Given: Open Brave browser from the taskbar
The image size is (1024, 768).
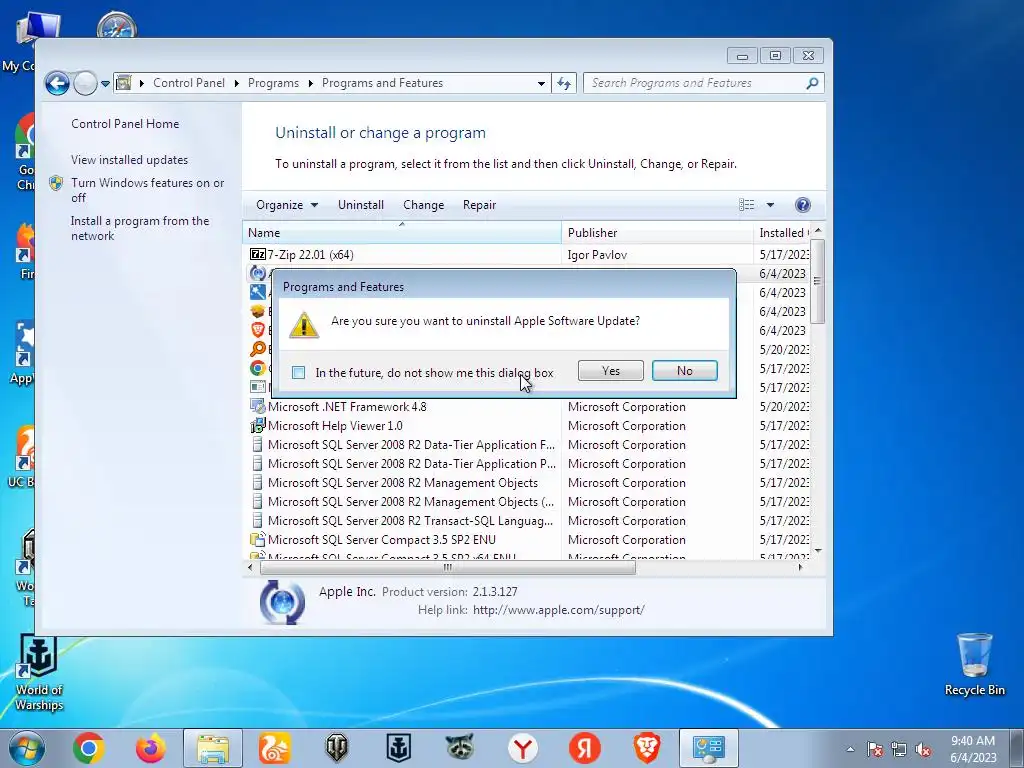Looking at the screenshot, I should (647, 748).
